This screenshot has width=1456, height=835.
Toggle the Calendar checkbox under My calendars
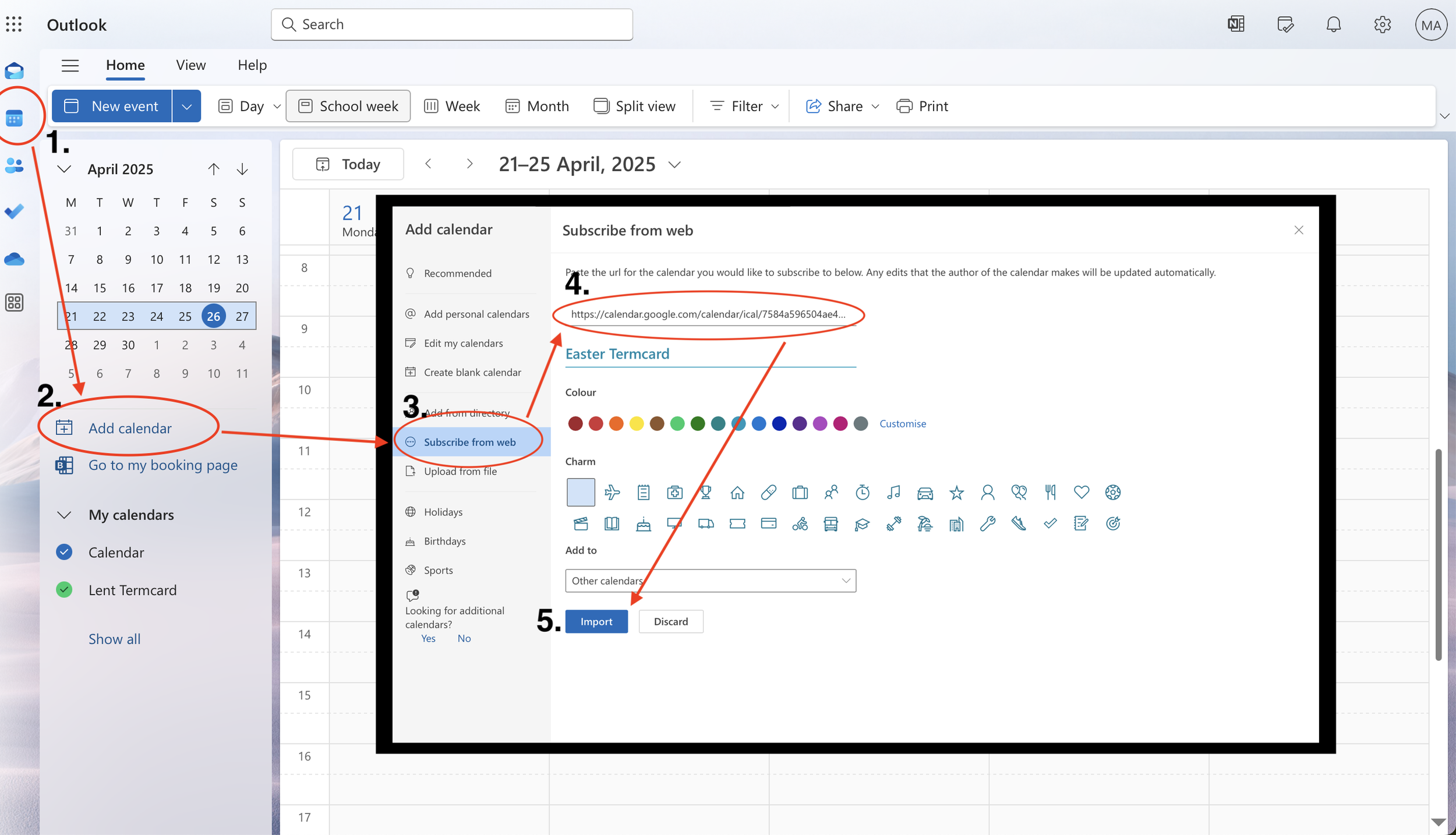(x=64, y=552)
